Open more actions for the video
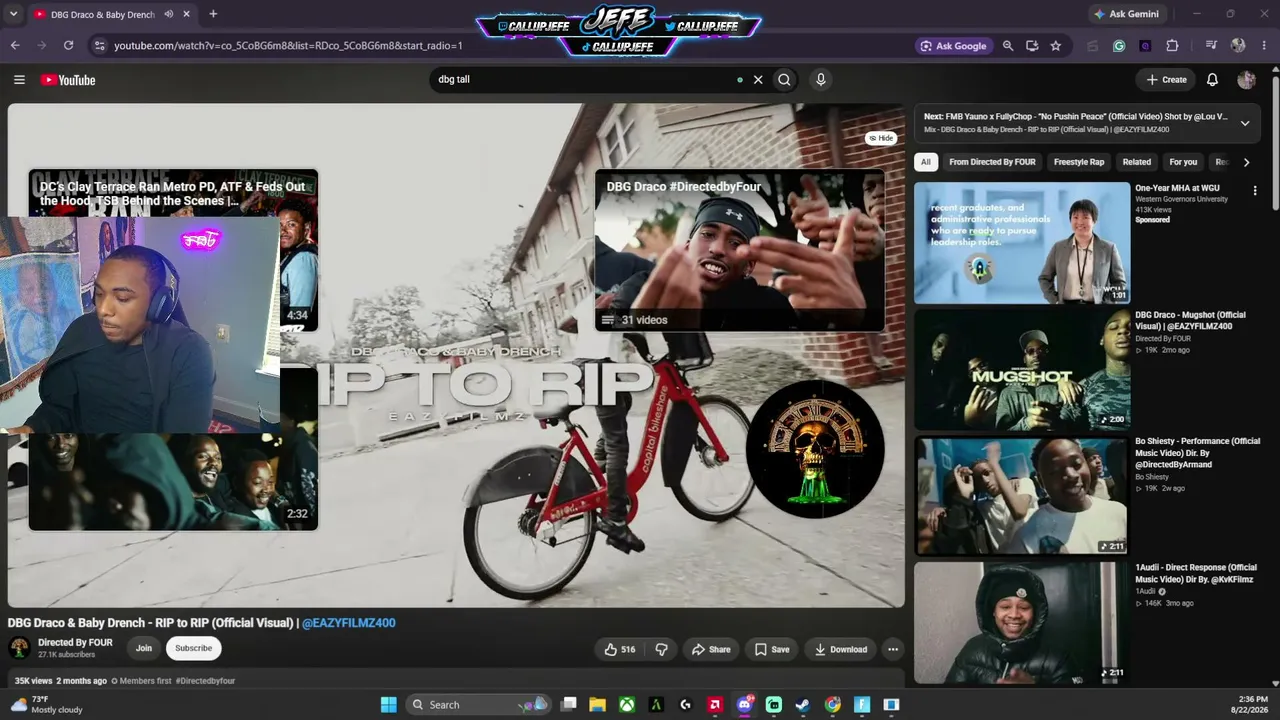The width and height of the screenshot is (1280, 720). coord(893,649)
